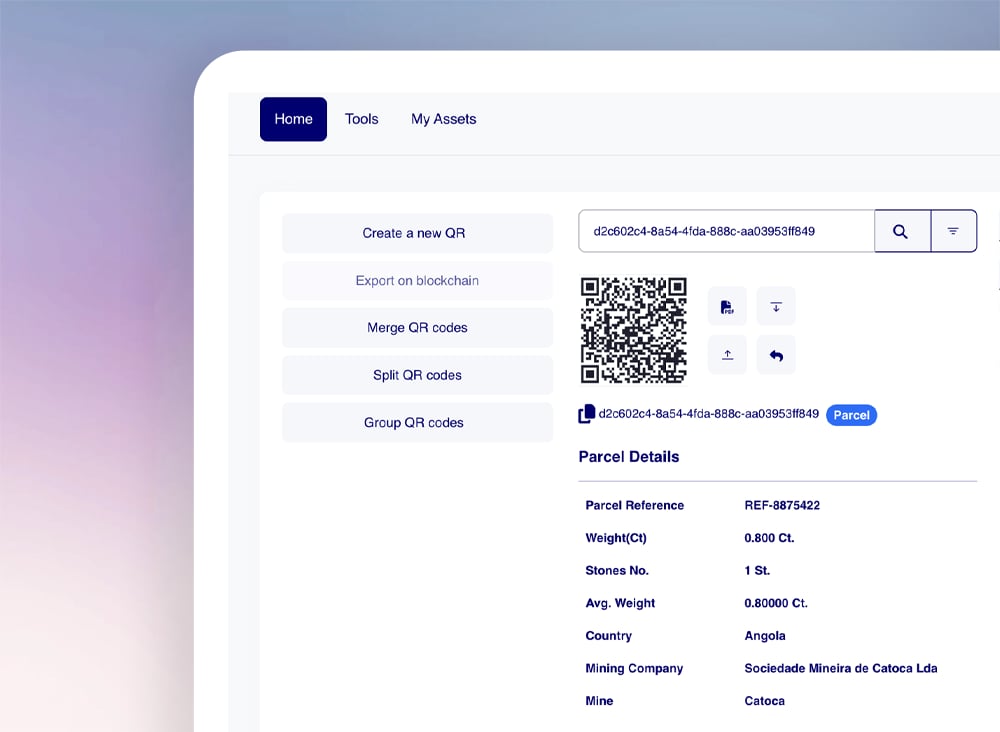Click the reply back-arrow icon
Viewport: 1000px width, 732px height.
tap(776, 355)
